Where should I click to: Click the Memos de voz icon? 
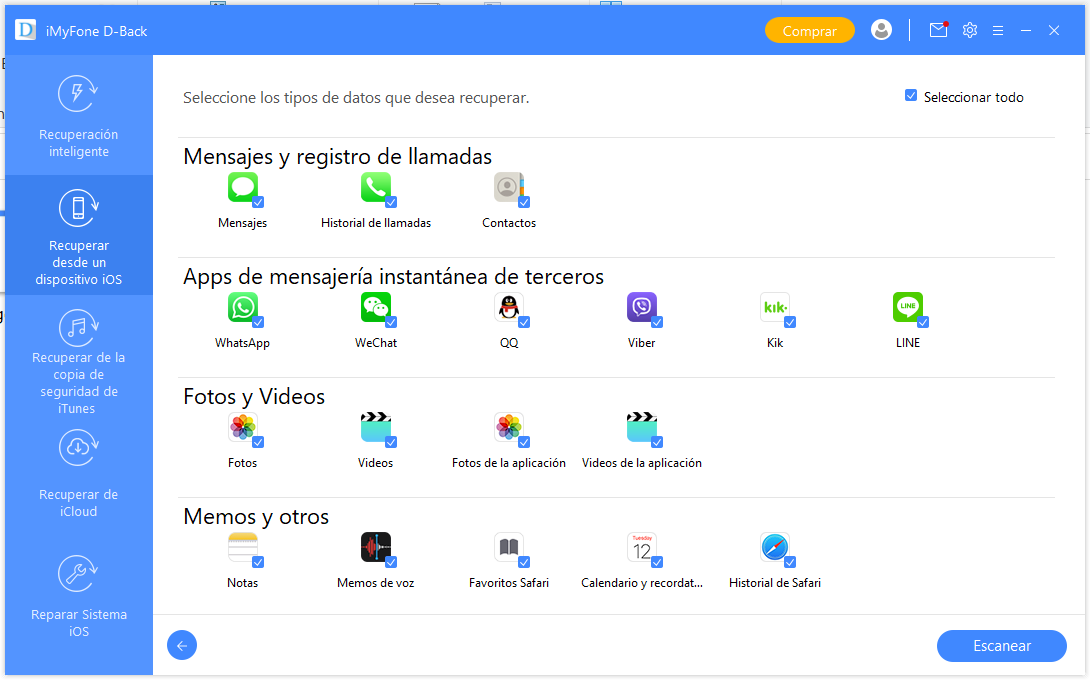click(x=375, y=547)
